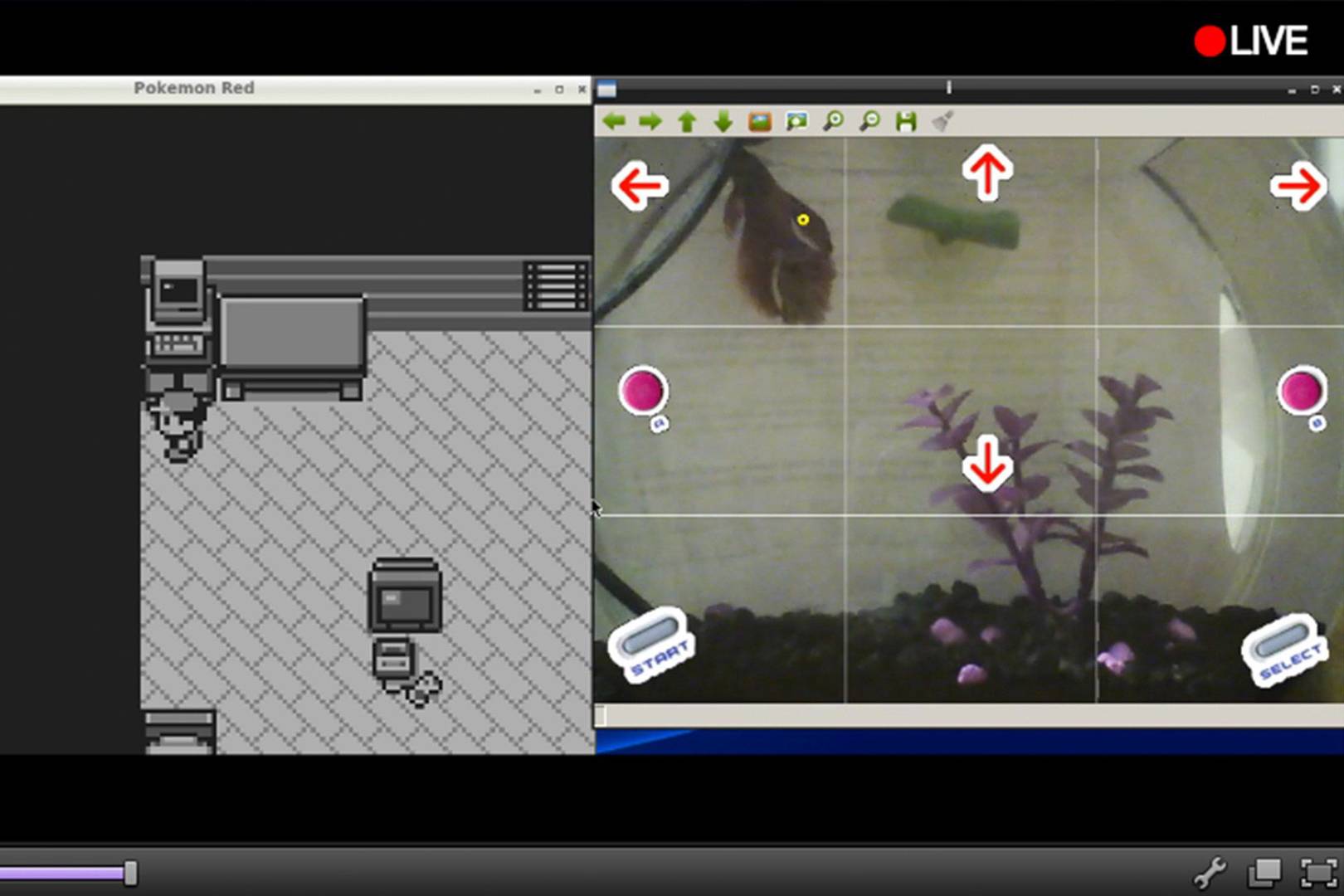This screenshot has width=1344, height=896.
Task: Click the red left arrow overlay on fish tank
Action: pyautogui.click(x=640, y=185)
